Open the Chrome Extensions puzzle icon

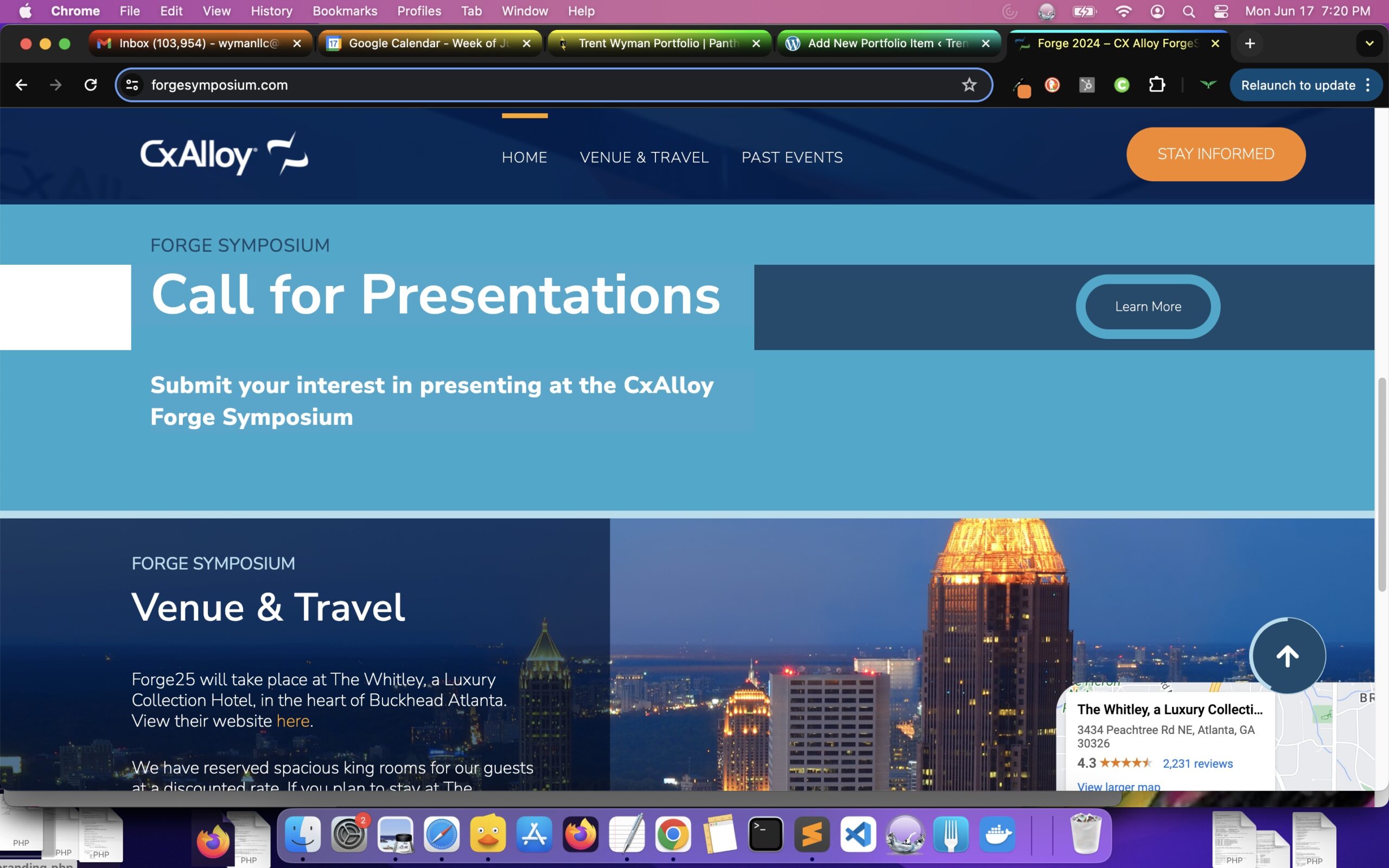pos(1157,85)
